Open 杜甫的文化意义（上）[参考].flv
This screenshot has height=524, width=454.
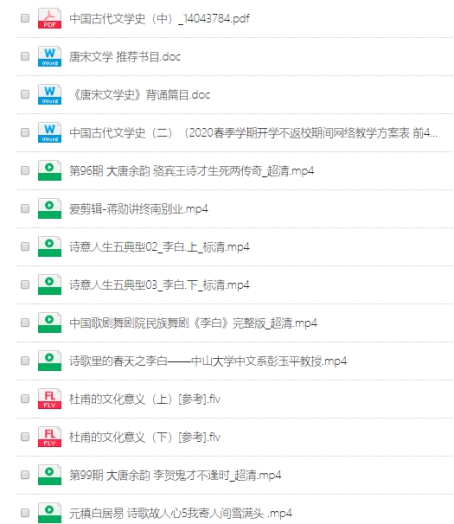point(145,399)
